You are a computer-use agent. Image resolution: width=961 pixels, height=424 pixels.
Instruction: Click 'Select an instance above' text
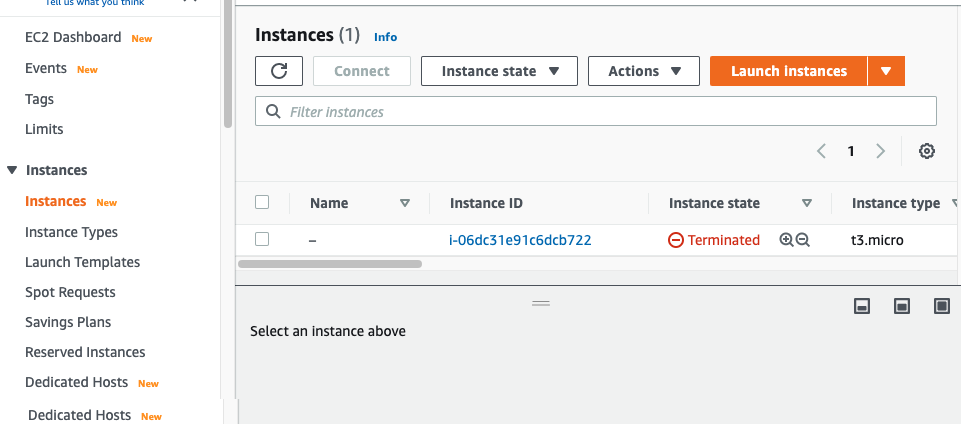pyautogui.click(x=328, y=331)
